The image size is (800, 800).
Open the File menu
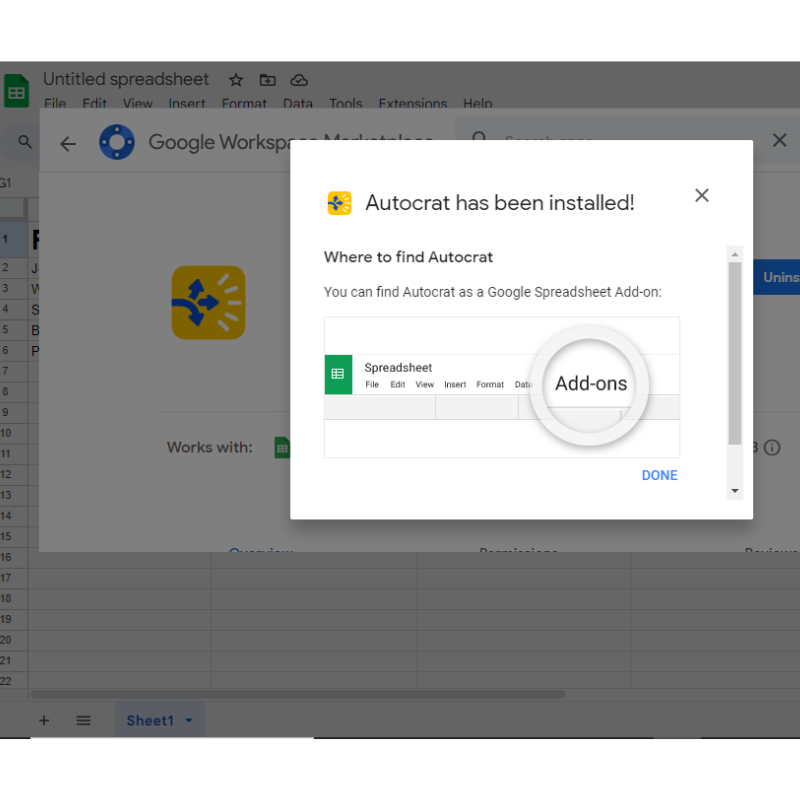tap(55, 103)
